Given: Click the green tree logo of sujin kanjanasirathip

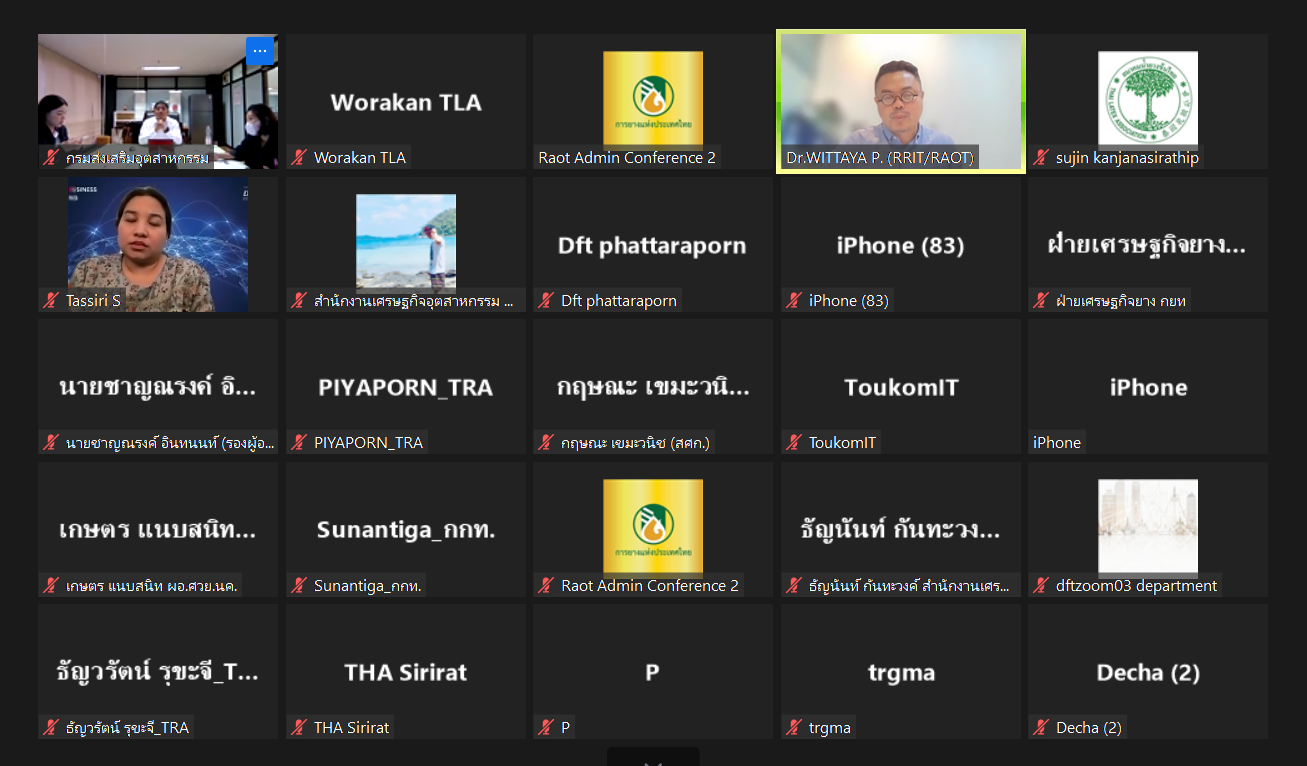Looking at the screenshot, I should tap(1148, 99).
